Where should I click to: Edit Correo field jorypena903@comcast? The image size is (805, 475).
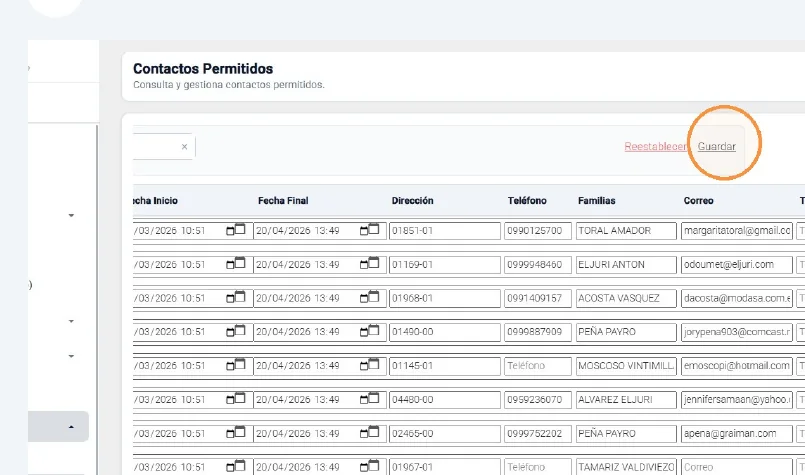click(x=737, y=332)
